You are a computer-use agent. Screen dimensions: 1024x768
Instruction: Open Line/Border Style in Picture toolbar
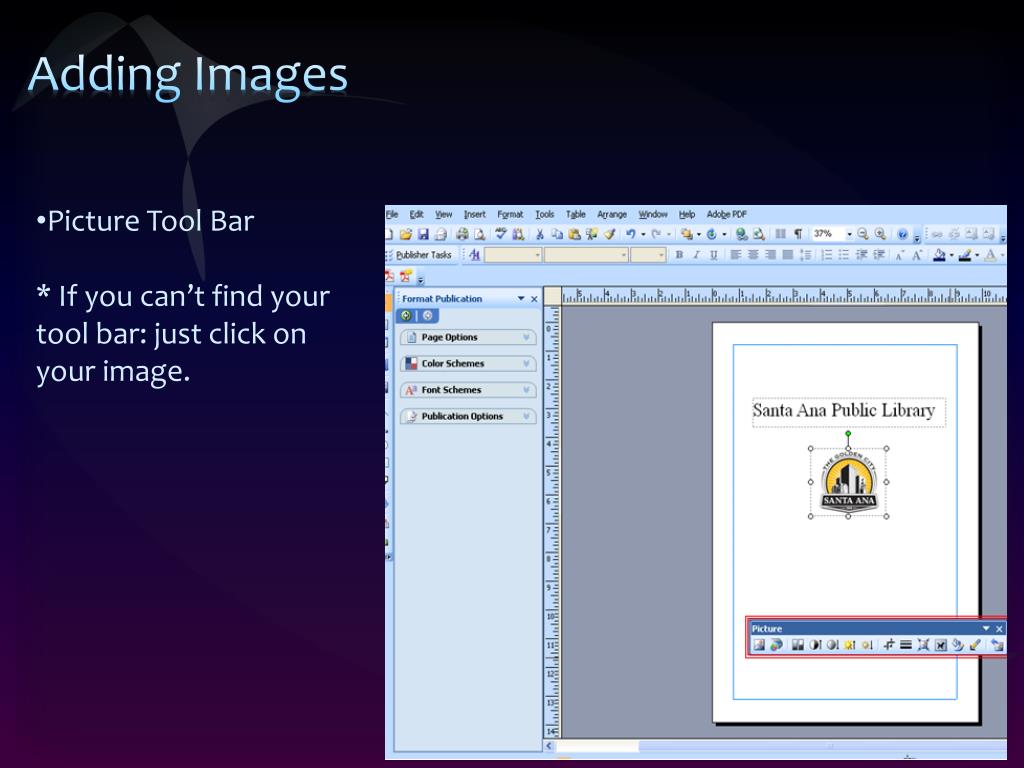click(905, 645)
